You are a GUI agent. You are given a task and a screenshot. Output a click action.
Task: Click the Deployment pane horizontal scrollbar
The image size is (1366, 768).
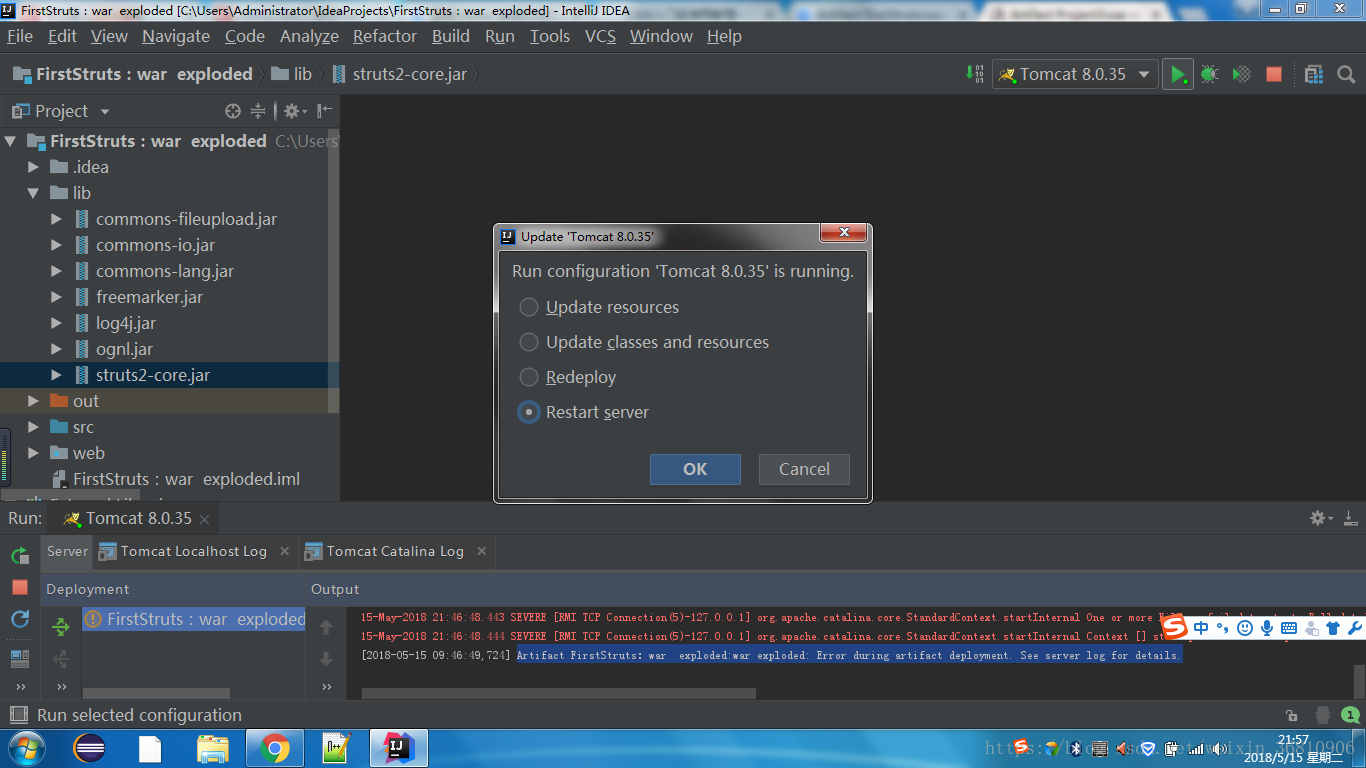[x=157, y=692]
